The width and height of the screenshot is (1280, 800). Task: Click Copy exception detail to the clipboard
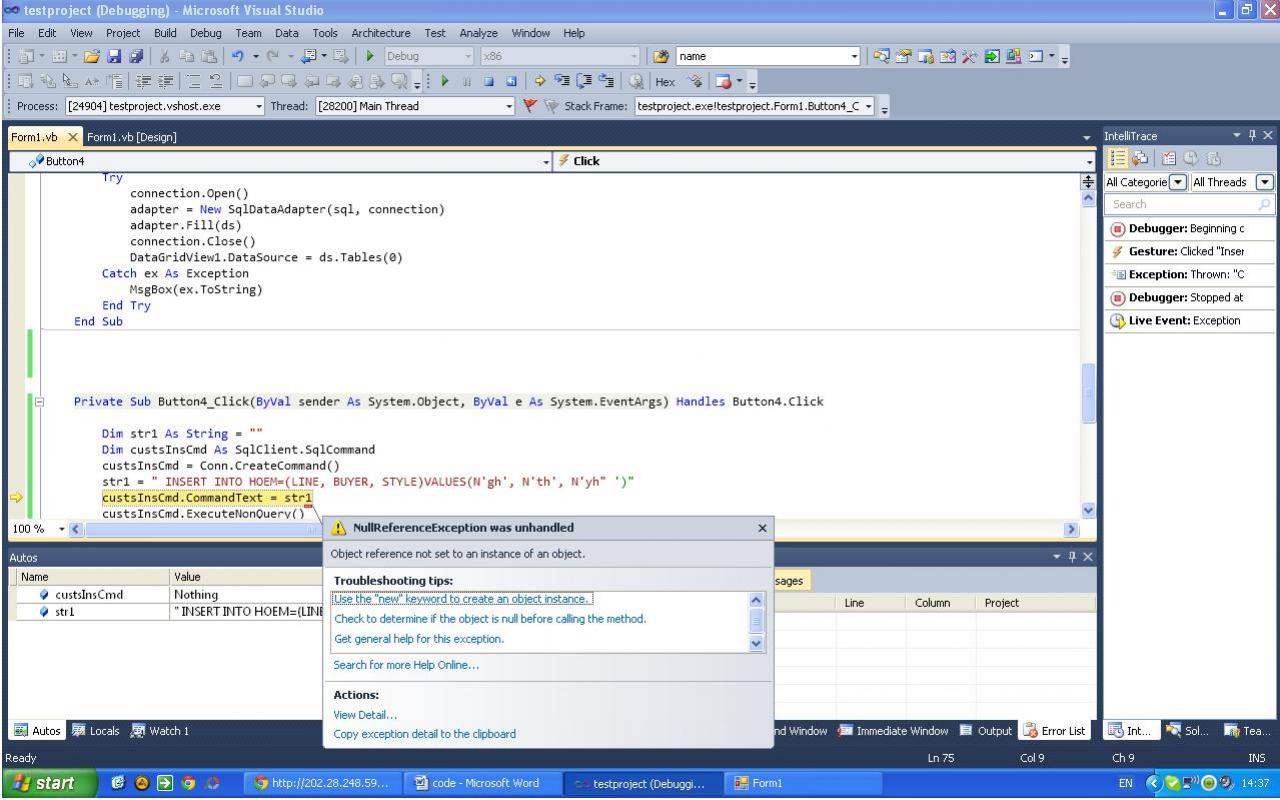click(x=425, y=734)
